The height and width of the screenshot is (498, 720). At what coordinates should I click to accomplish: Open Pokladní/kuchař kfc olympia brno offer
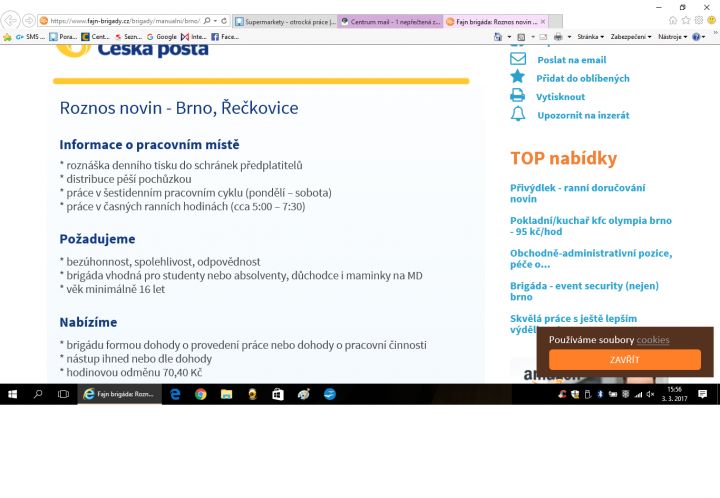tap(591, 226)
